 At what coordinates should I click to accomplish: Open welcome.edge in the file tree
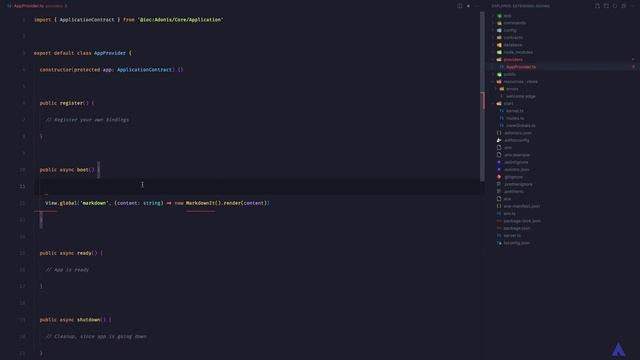click(x=521, y=97)
